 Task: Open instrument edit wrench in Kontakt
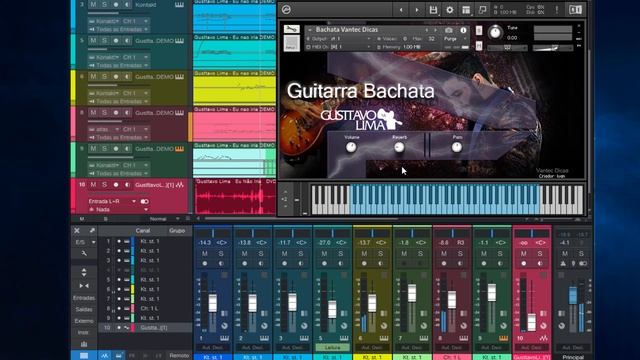291,29
